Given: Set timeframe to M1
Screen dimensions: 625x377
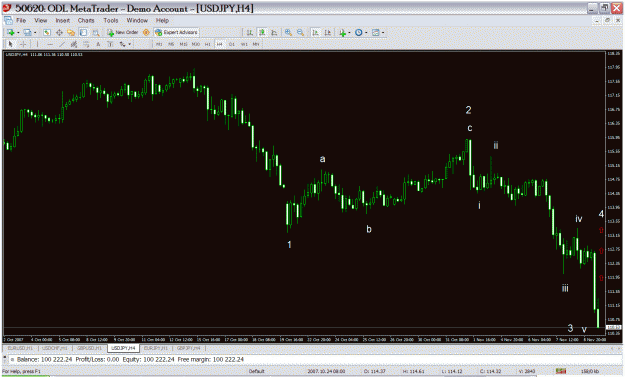Looking at the screenshot, I should (x=159, y=44).
